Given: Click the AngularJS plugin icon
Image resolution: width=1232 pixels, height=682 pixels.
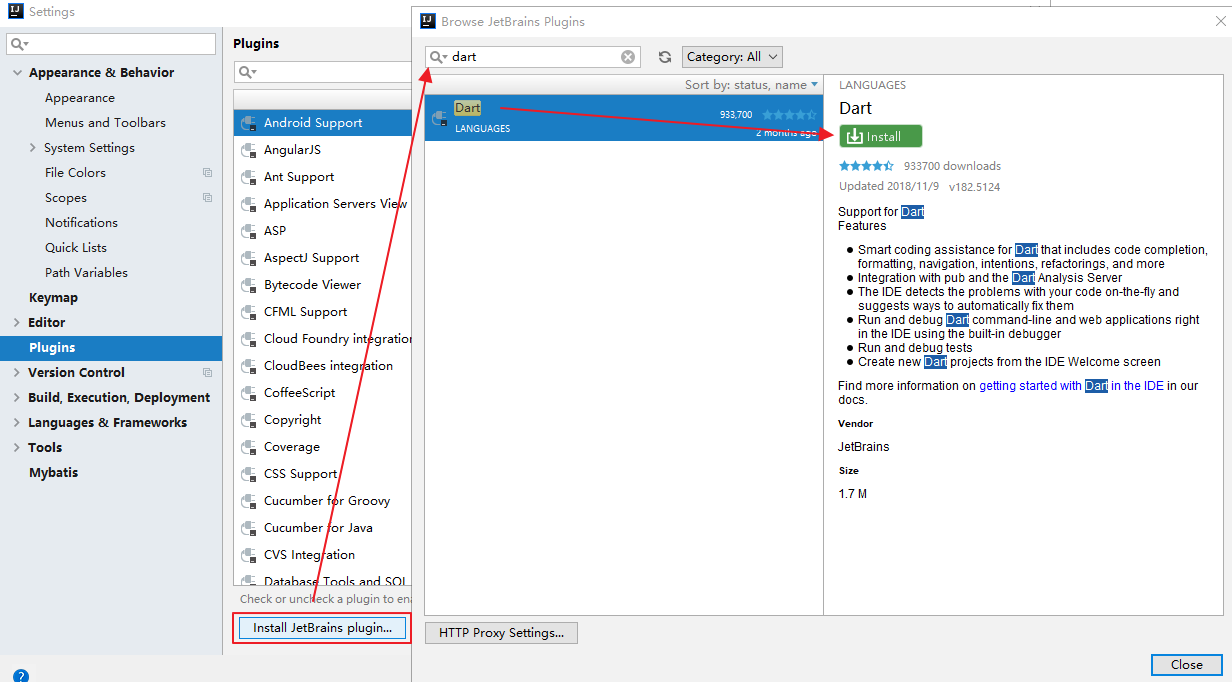Looking at the screenshot, I should pyautogui.click(x=249, y=150).
